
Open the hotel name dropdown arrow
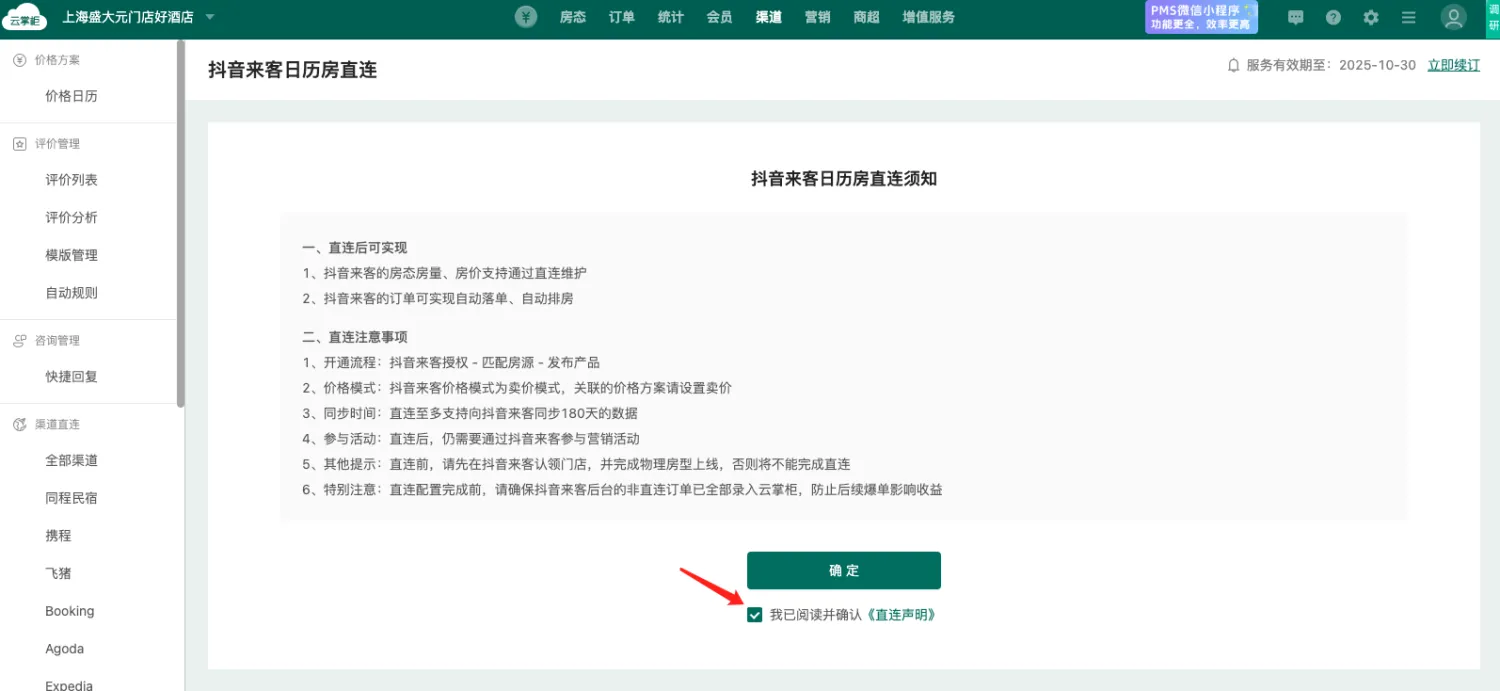point(209,17)
